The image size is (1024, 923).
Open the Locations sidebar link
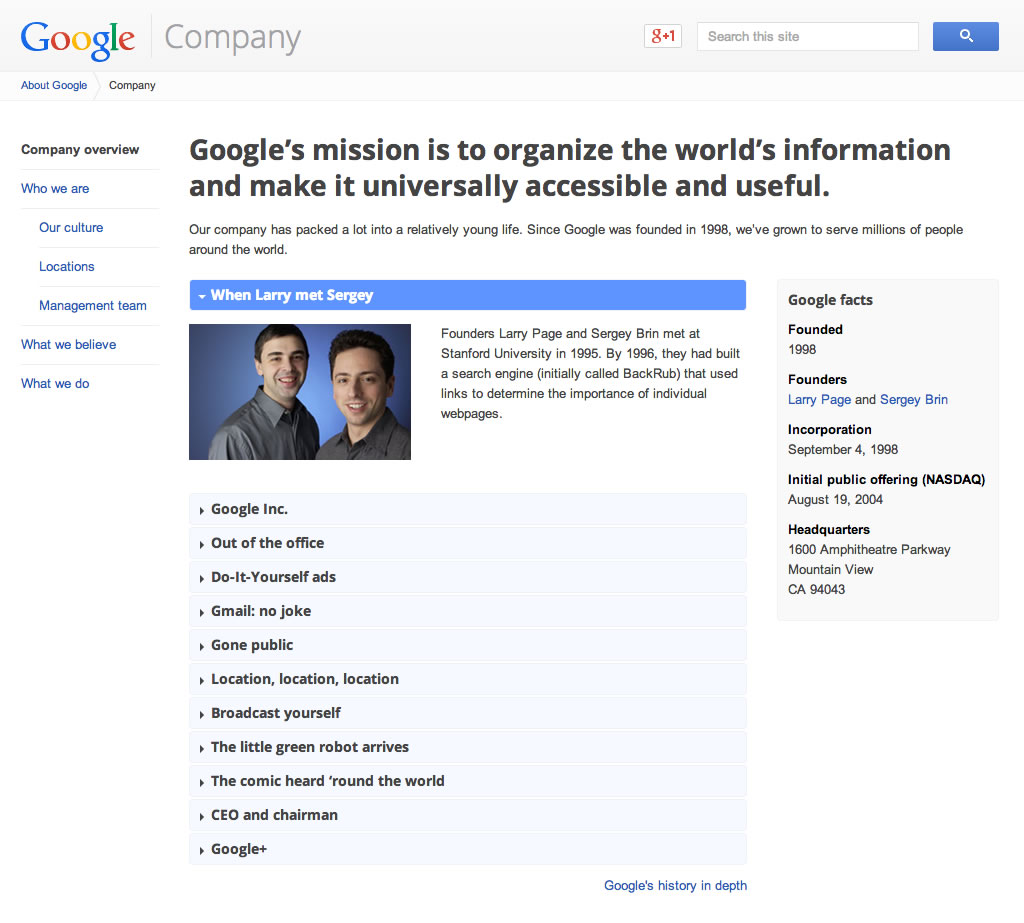pyautogui.click(x=67, y=267)
